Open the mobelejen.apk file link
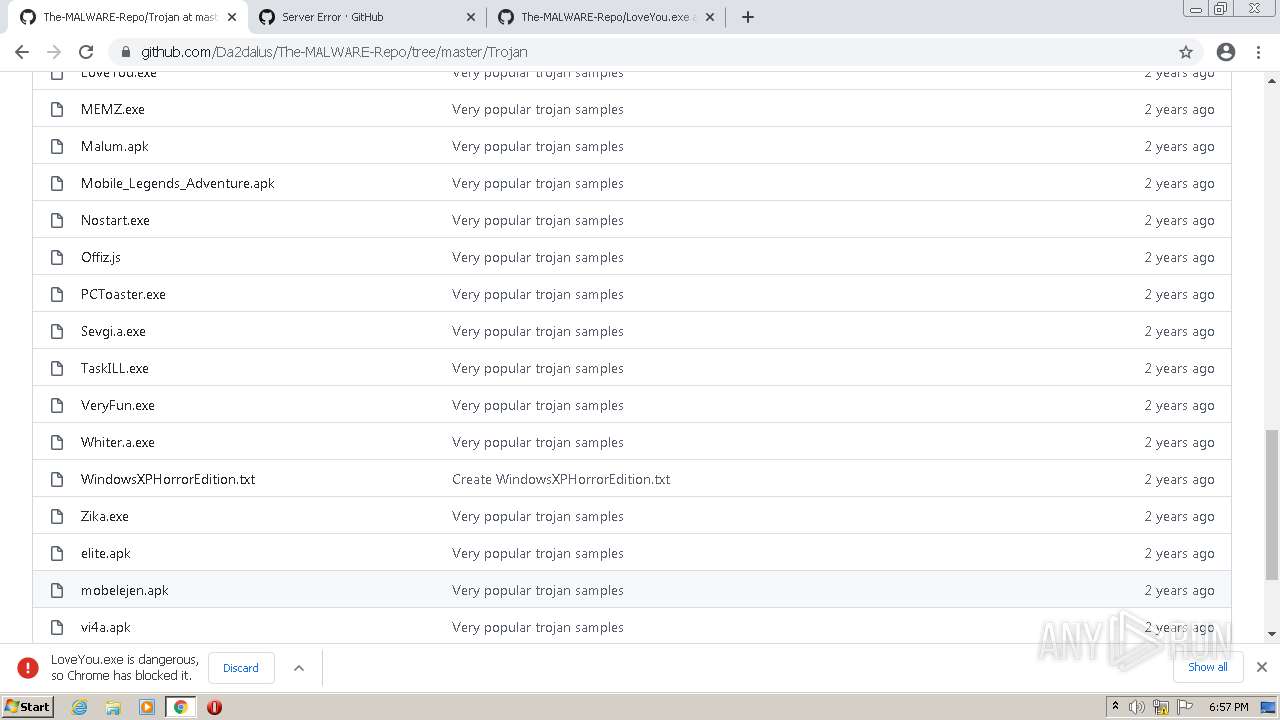Screen dimensions: 1280x720 (x=125, y=590)
